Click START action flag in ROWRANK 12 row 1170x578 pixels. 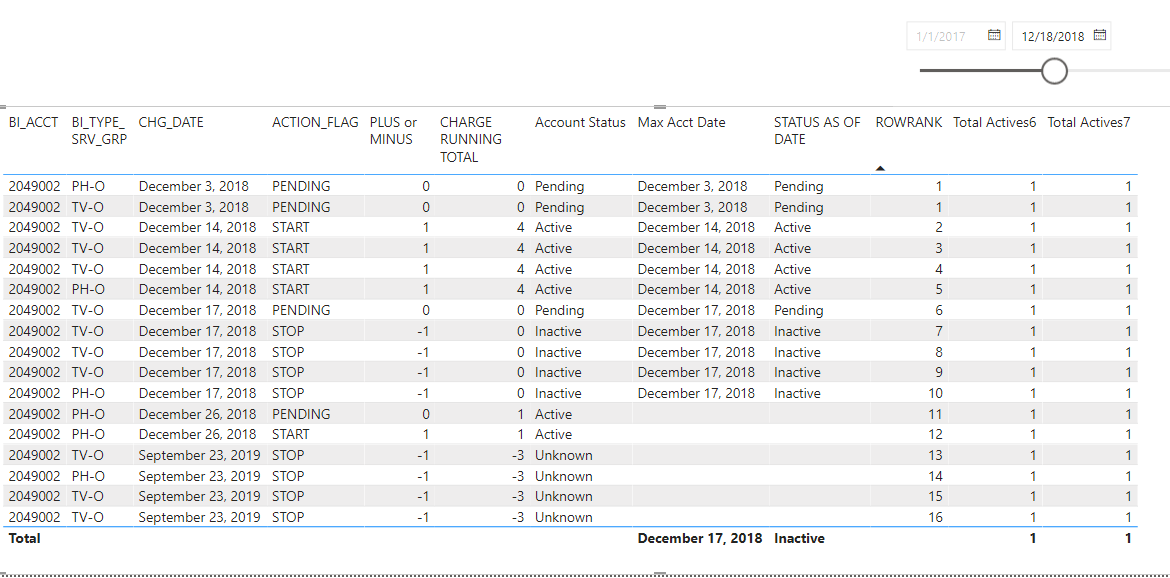coord(291,434)
